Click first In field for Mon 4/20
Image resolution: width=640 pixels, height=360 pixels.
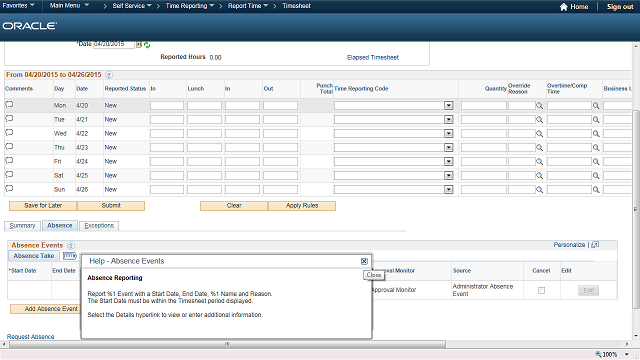point(167,106)
